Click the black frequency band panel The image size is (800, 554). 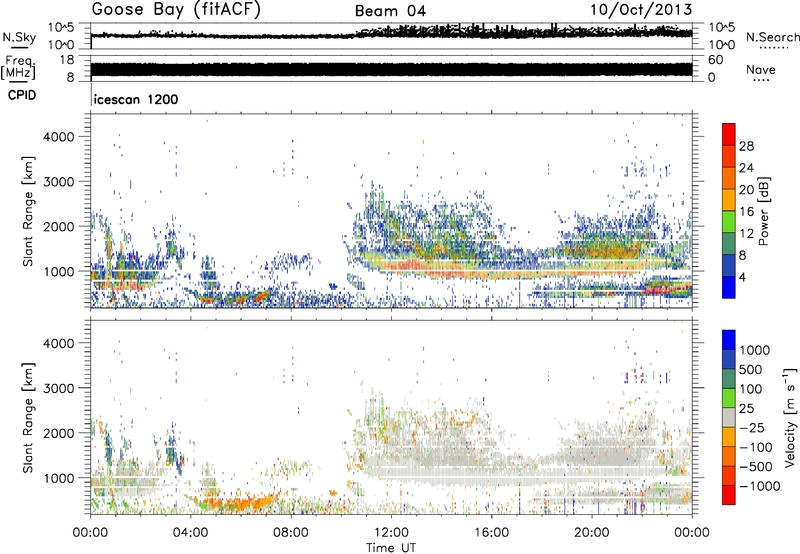click(391, 70)
